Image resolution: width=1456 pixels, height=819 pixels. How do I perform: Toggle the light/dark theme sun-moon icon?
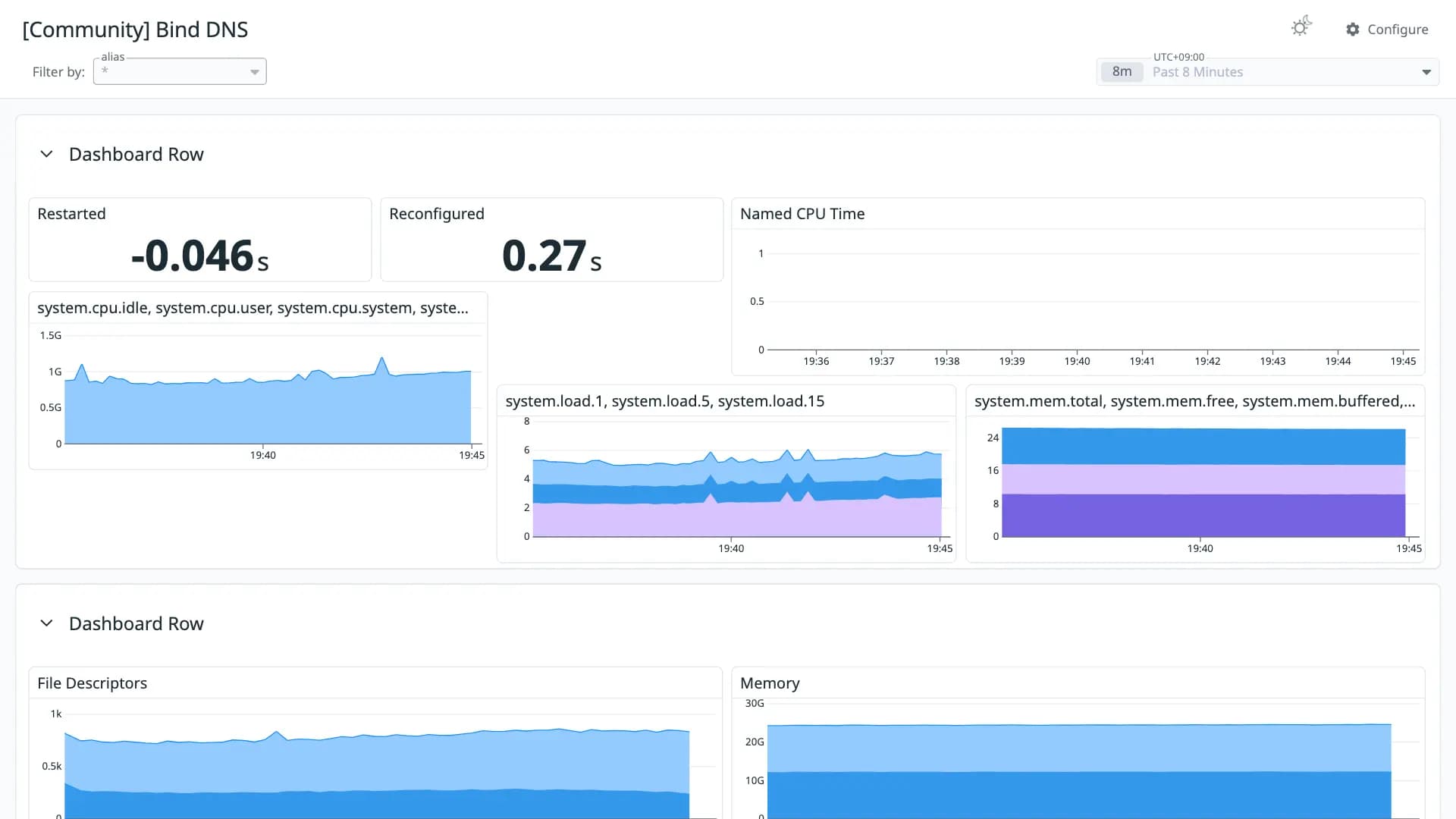[x=1301, y=27]
